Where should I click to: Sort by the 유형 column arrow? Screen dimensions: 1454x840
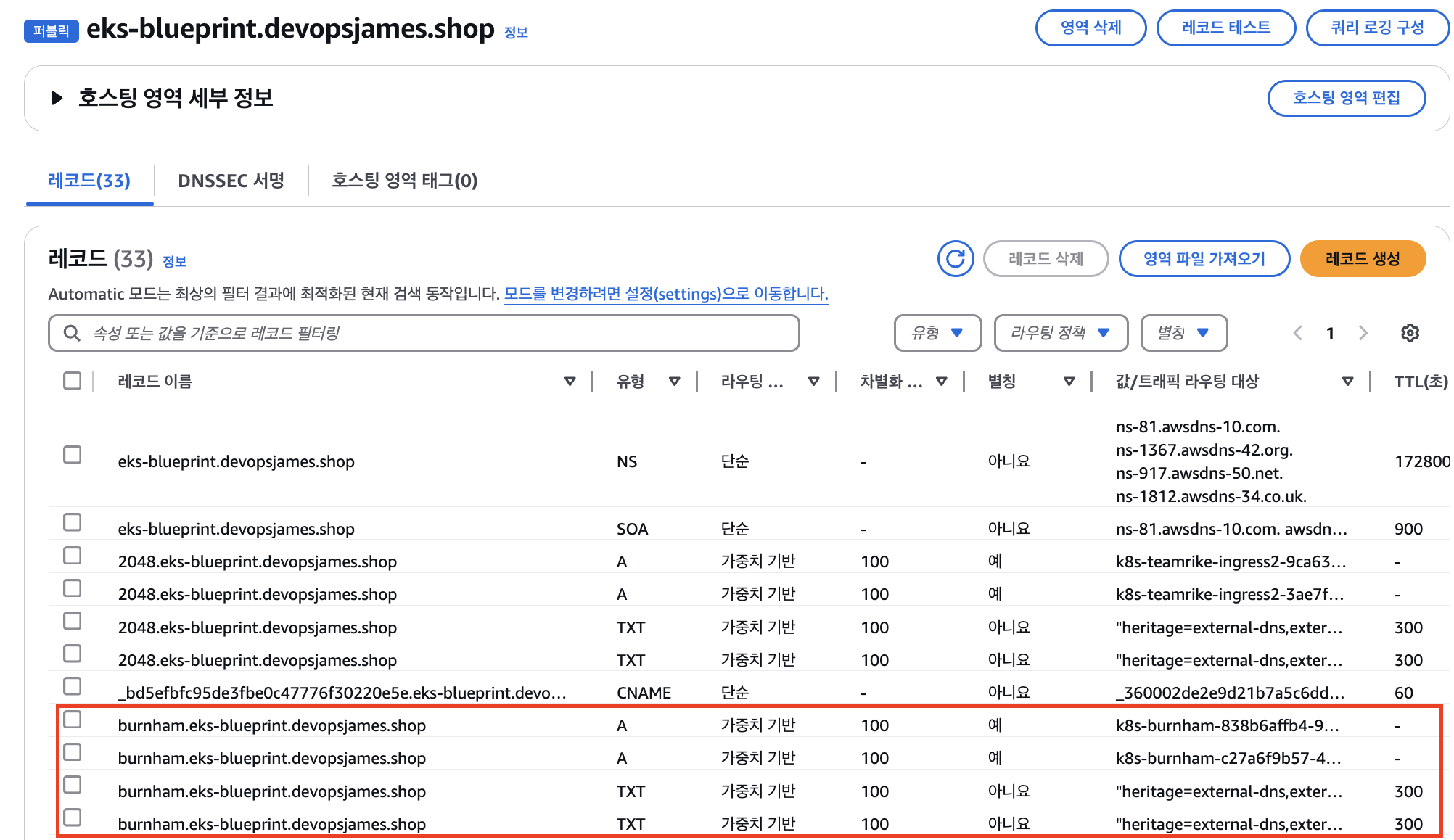pos(674,382)
